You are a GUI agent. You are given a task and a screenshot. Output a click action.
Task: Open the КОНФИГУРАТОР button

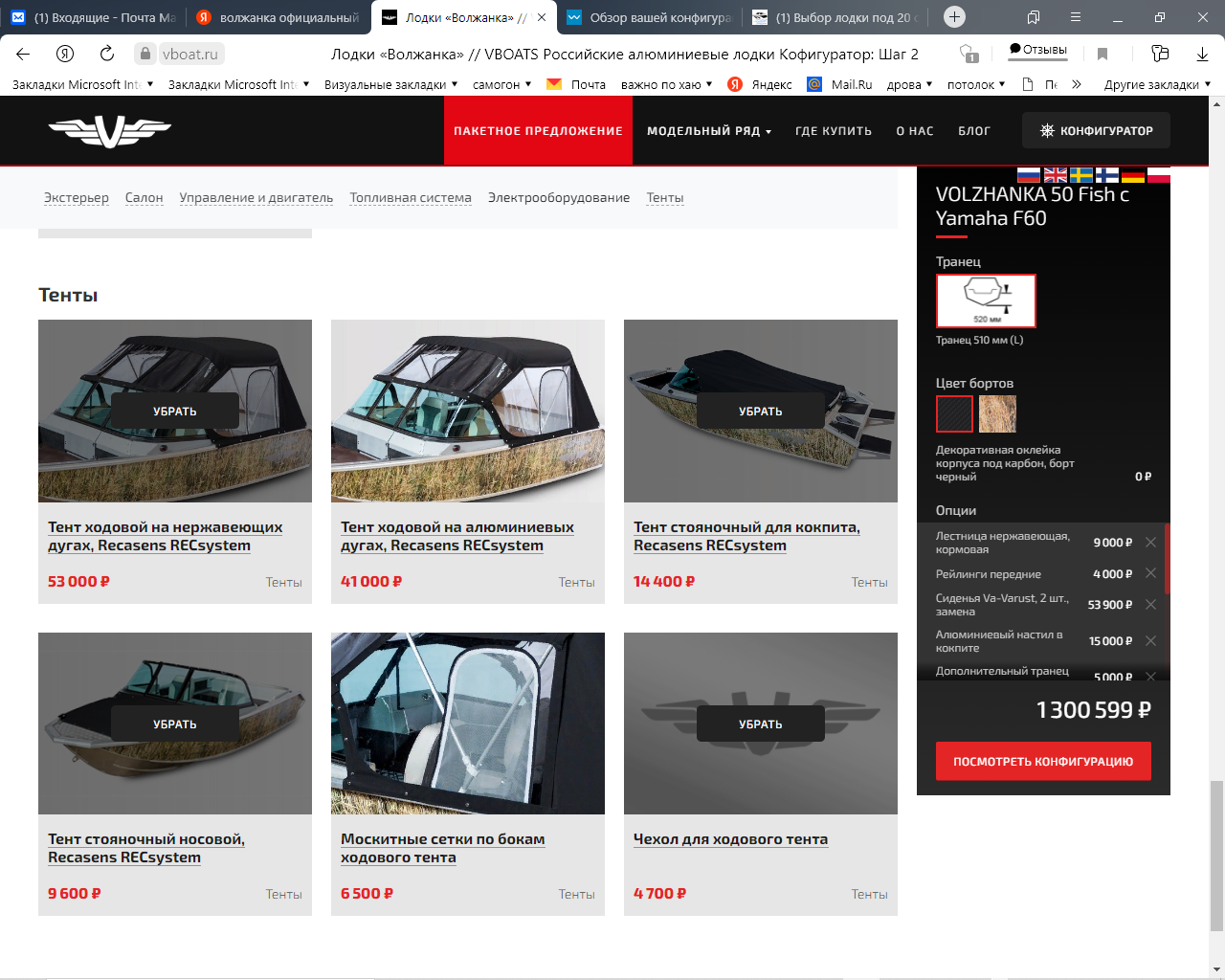[1096, 130]
